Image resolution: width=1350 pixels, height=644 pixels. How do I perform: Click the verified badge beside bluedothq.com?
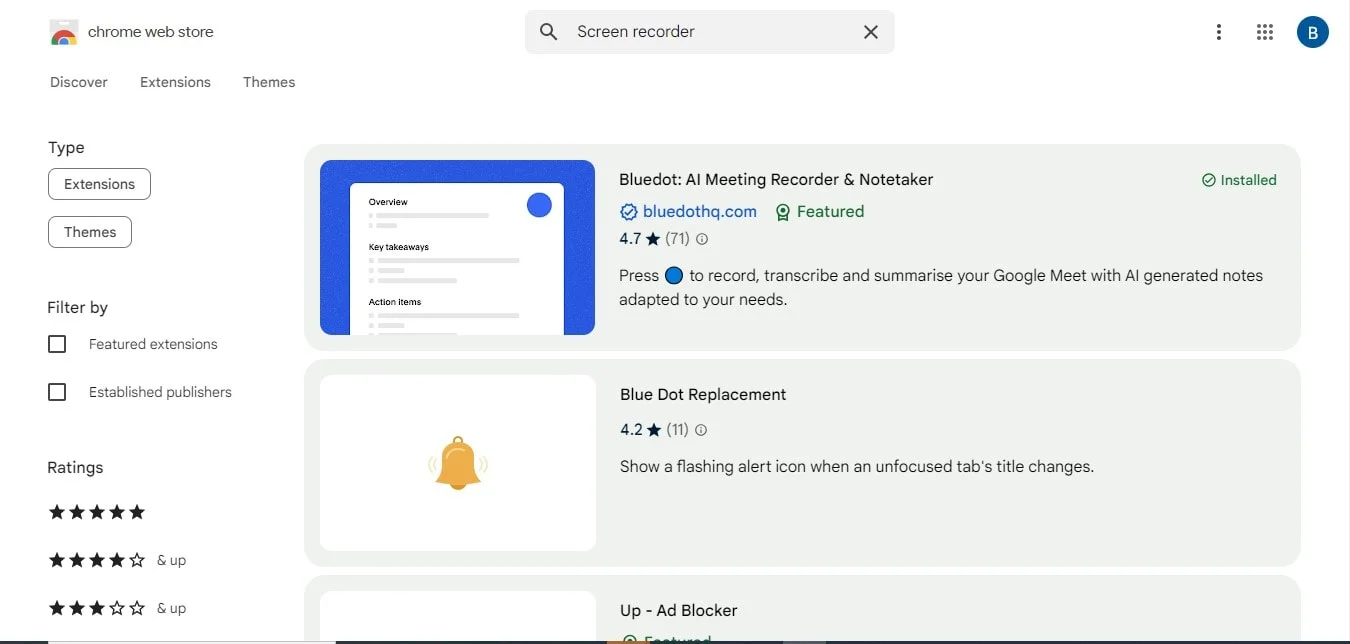(x=628, y=212)
